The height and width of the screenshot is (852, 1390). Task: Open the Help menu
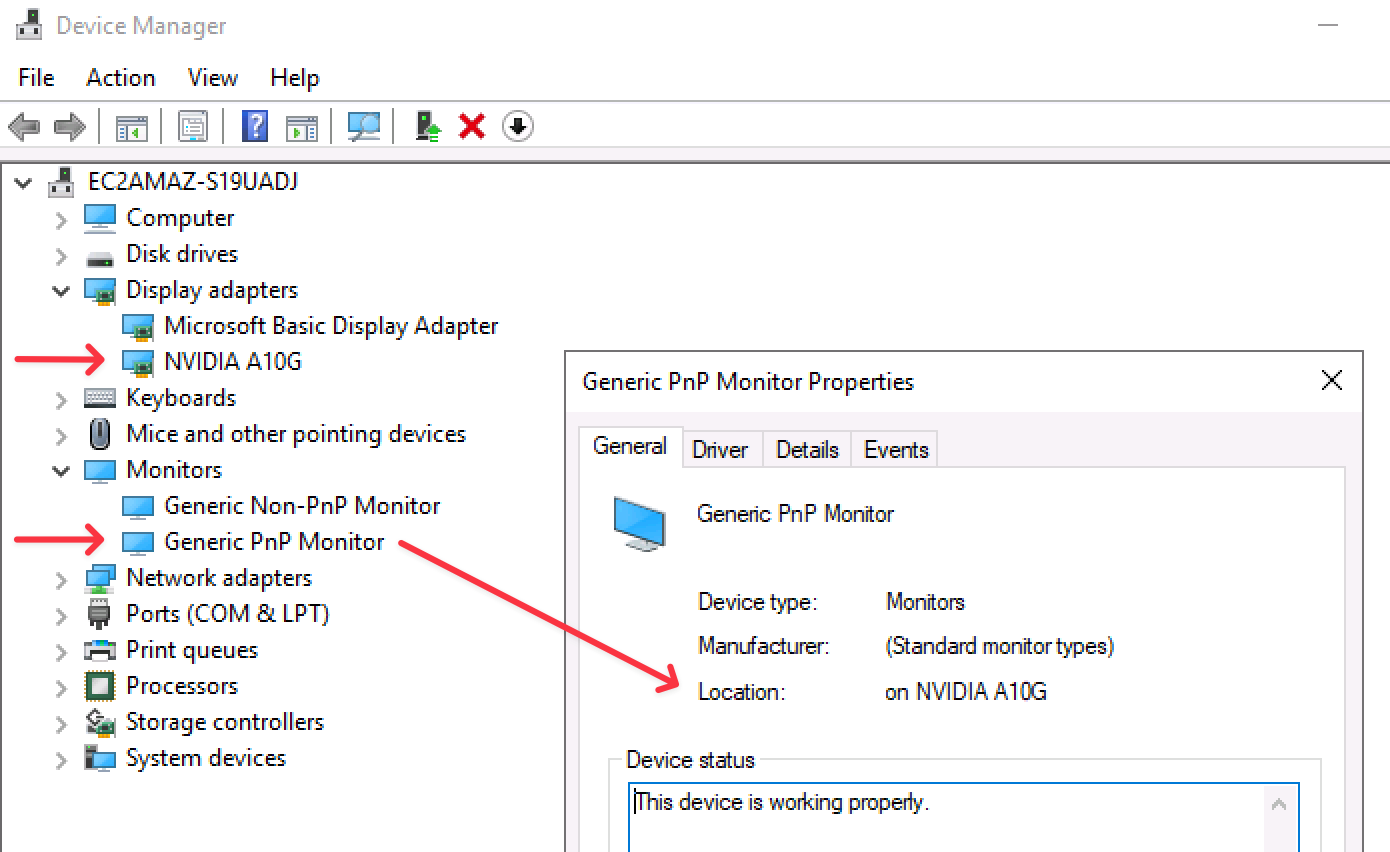tap(295, 78)
